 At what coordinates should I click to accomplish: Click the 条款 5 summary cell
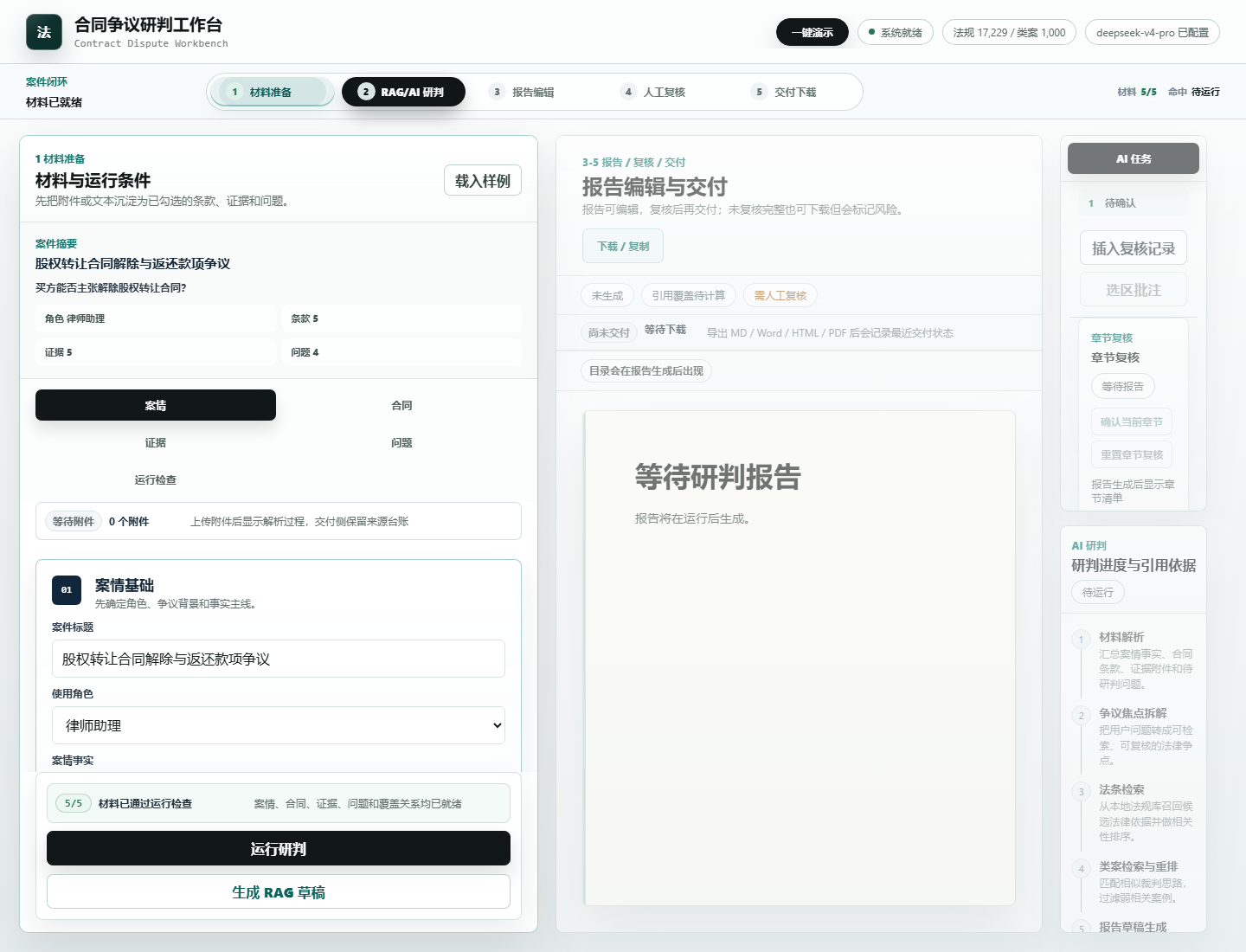[401, 318]
